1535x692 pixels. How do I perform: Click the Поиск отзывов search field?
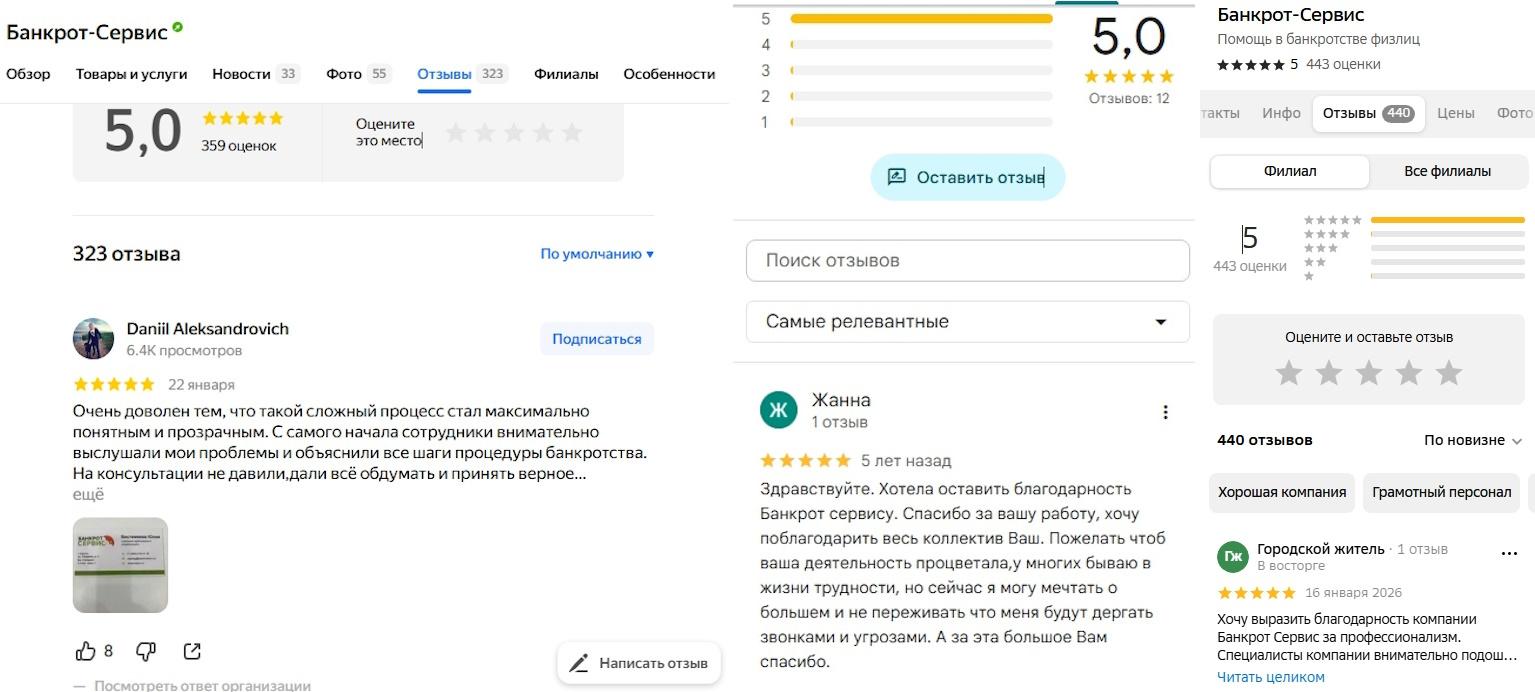968,261
